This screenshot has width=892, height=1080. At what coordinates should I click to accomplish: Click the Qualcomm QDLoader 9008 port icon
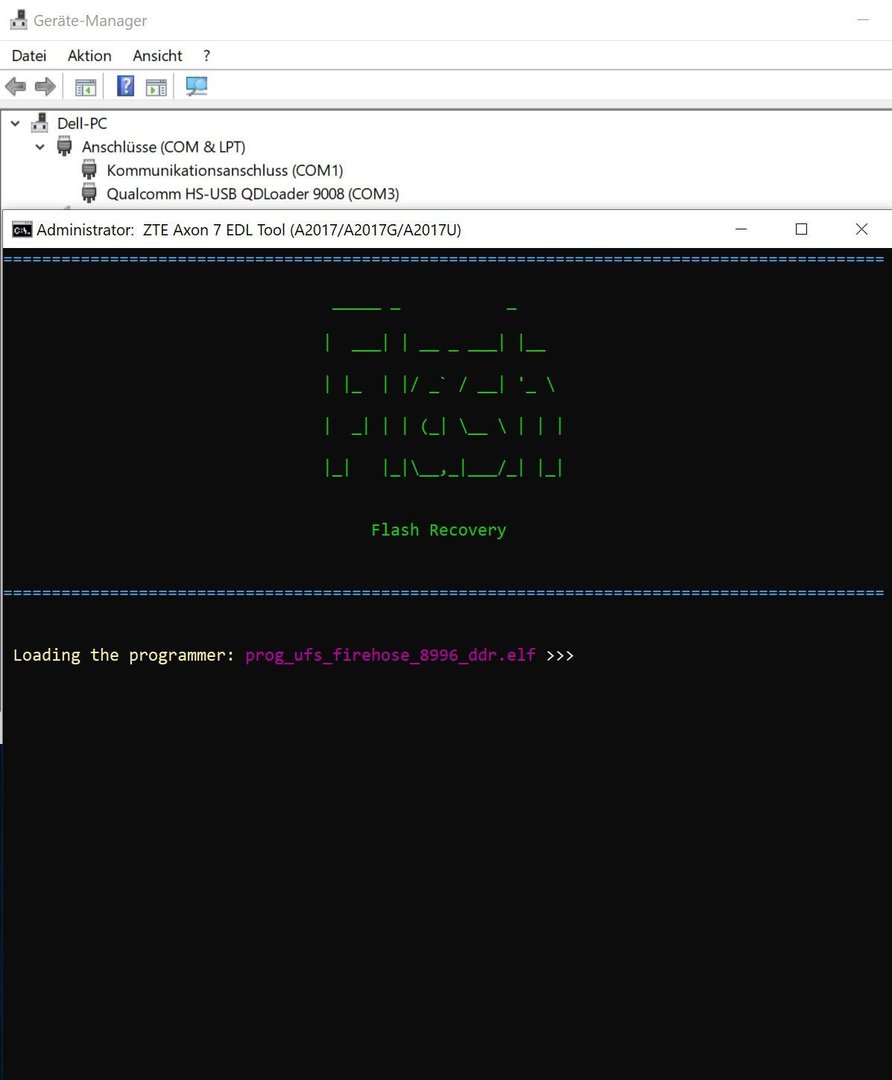89,194
